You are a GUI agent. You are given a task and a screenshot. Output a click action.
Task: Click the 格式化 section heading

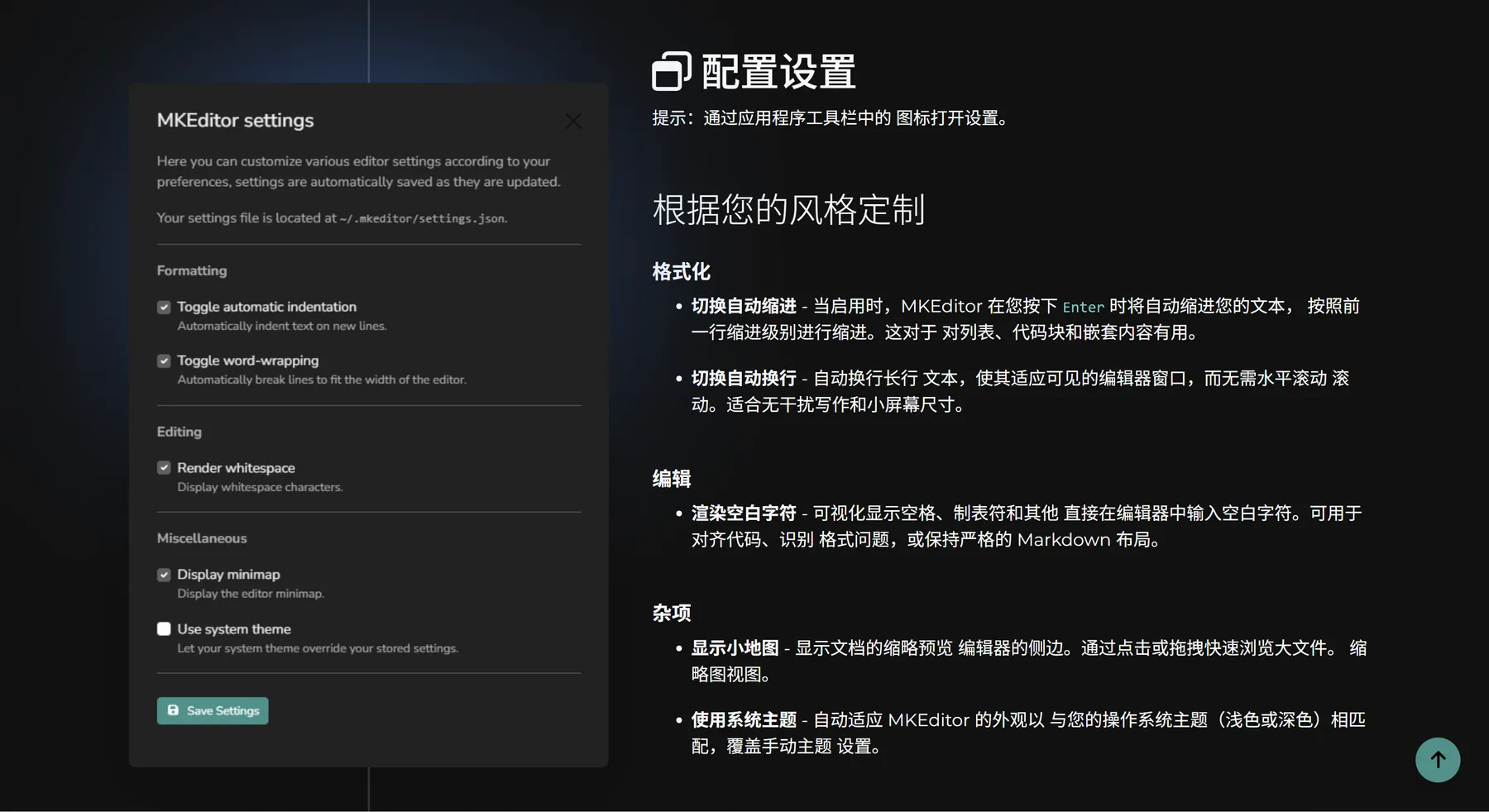pyautogui.click(x=681, y=272)
